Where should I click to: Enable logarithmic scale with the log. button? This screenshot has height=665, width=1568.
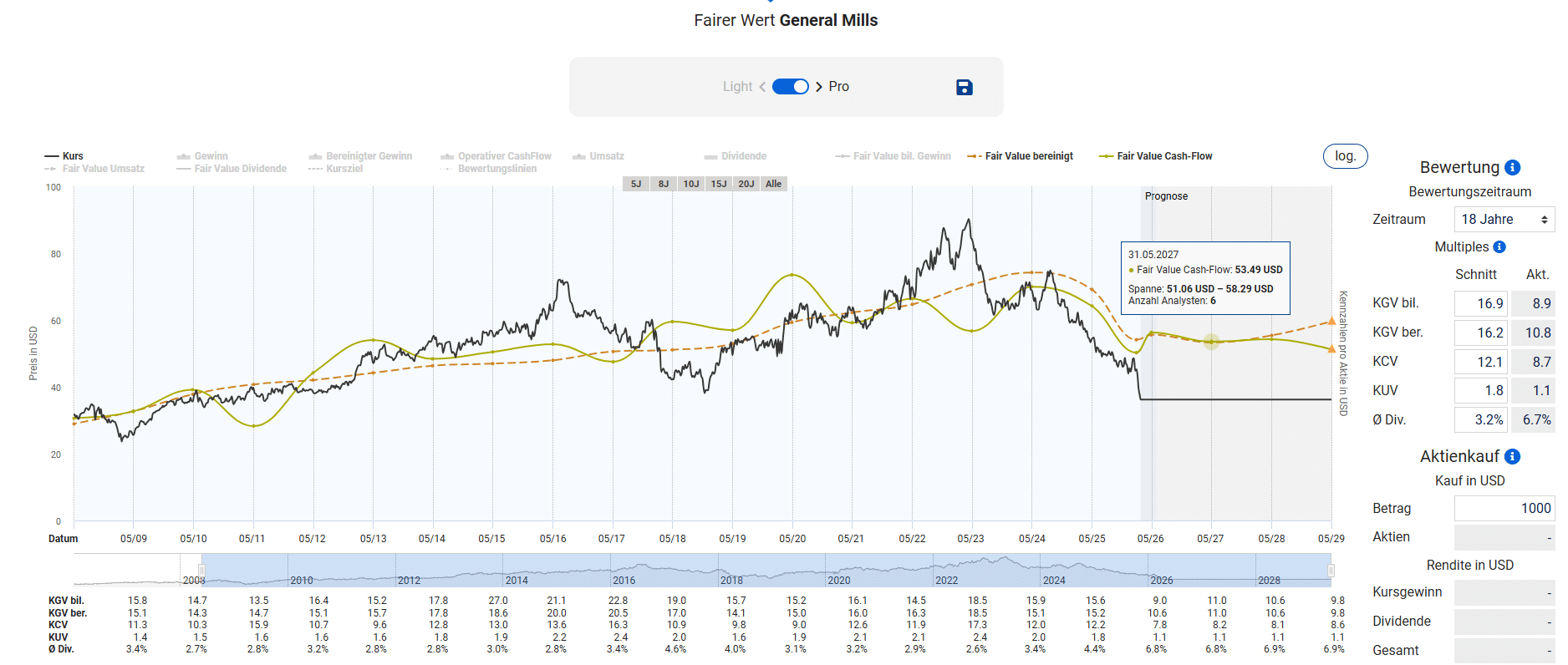pos(1345,155)
